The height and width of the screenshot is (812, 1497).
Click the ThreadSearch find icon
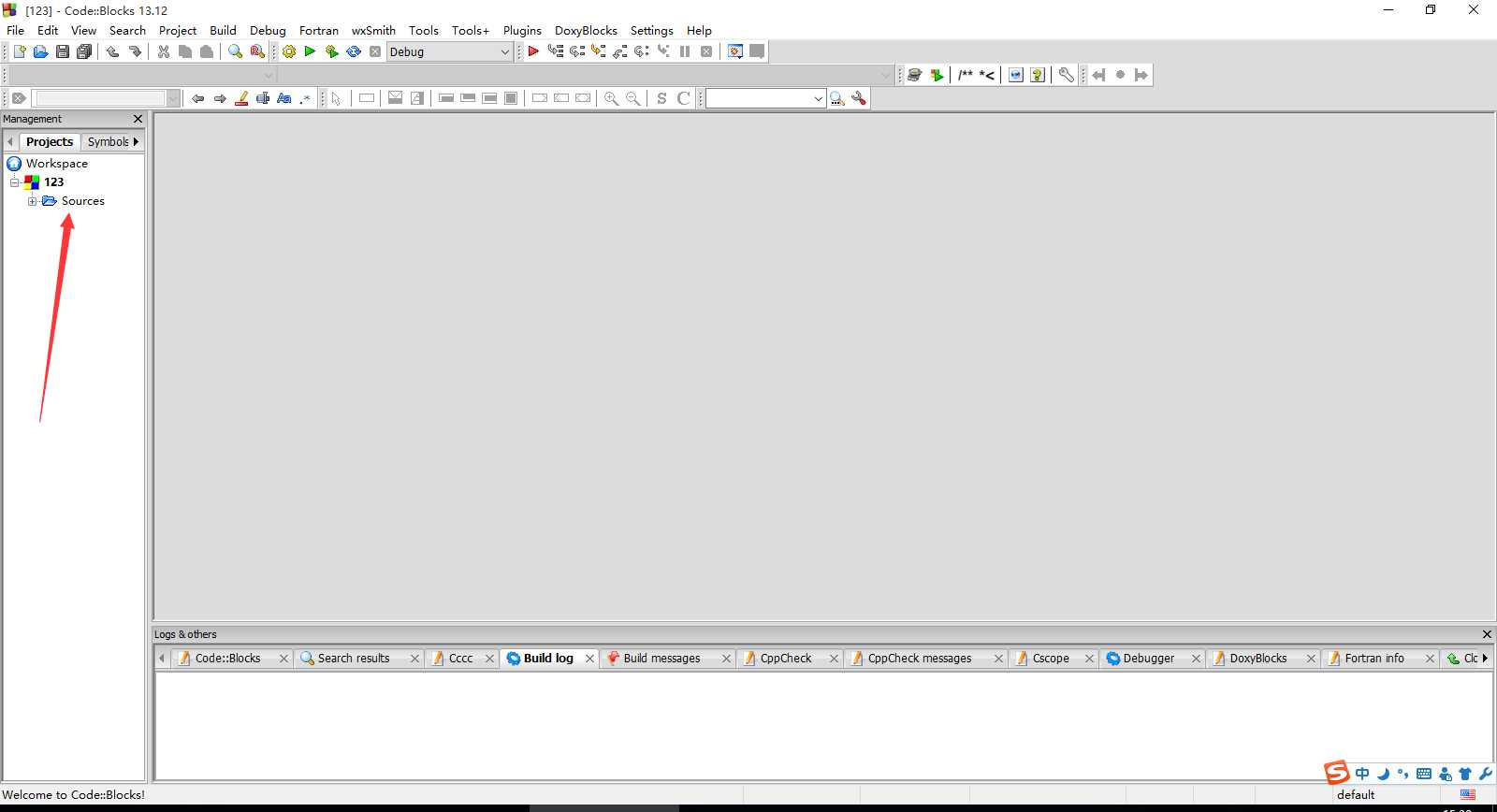click(837, 98)
